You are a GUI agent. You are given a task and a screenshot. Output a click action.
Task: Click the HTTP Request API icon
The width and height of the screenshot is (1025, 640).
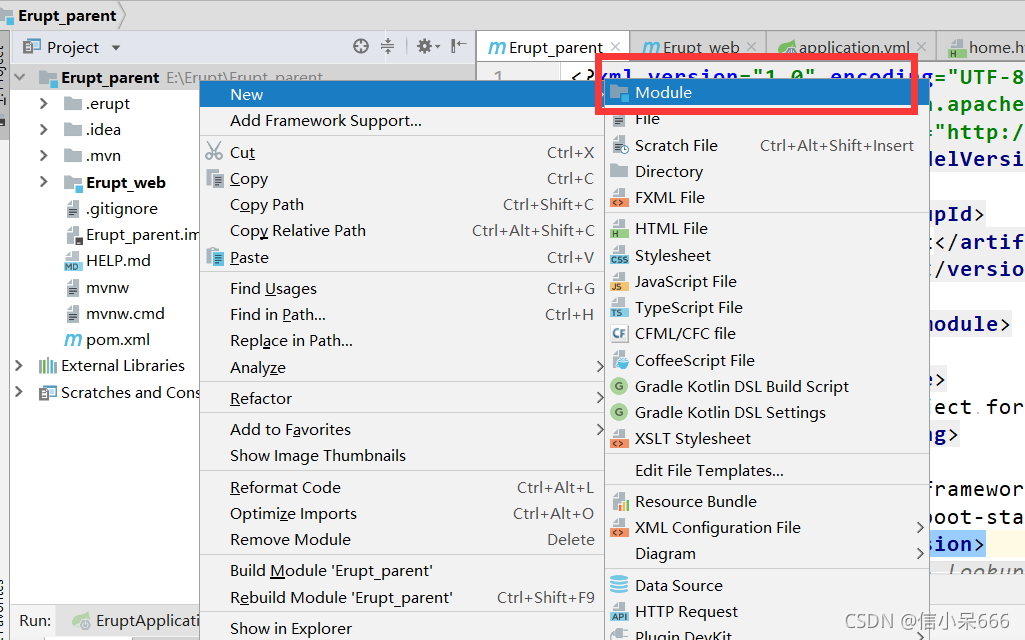pyautogui.click(x=619, y=612)
